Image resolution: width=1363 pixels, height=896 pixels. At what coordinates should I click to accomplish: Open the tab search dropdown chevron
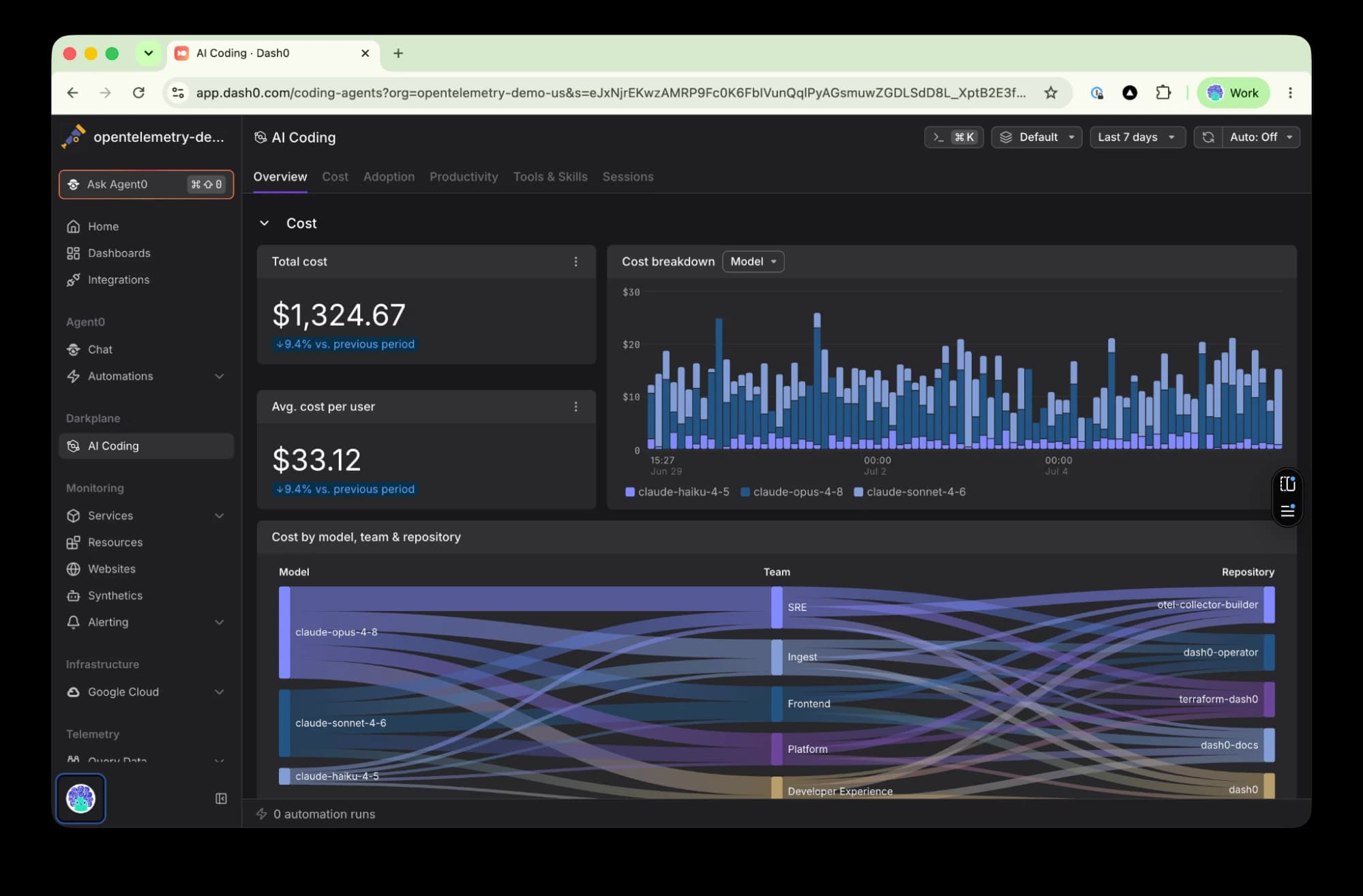[x=148, y=53]
